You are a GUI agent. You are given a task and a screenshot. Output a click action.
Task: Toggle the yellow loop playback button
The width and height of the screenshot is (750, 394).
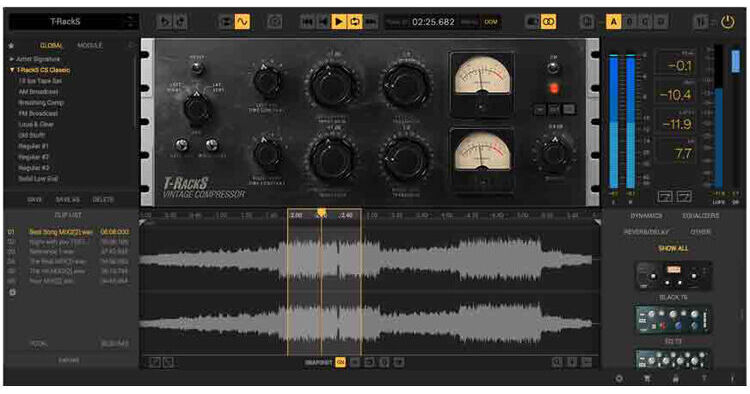(x=355, y=22)
